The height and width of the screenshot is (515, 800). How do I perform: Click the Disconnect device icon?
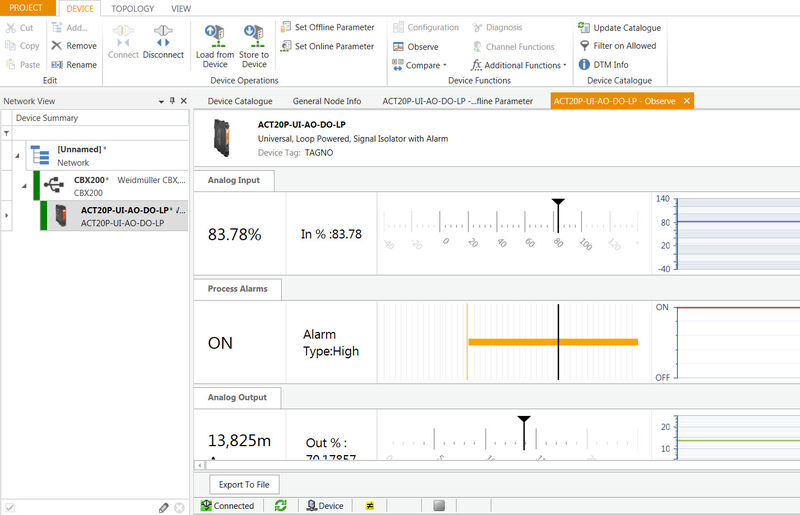point(163,36)
